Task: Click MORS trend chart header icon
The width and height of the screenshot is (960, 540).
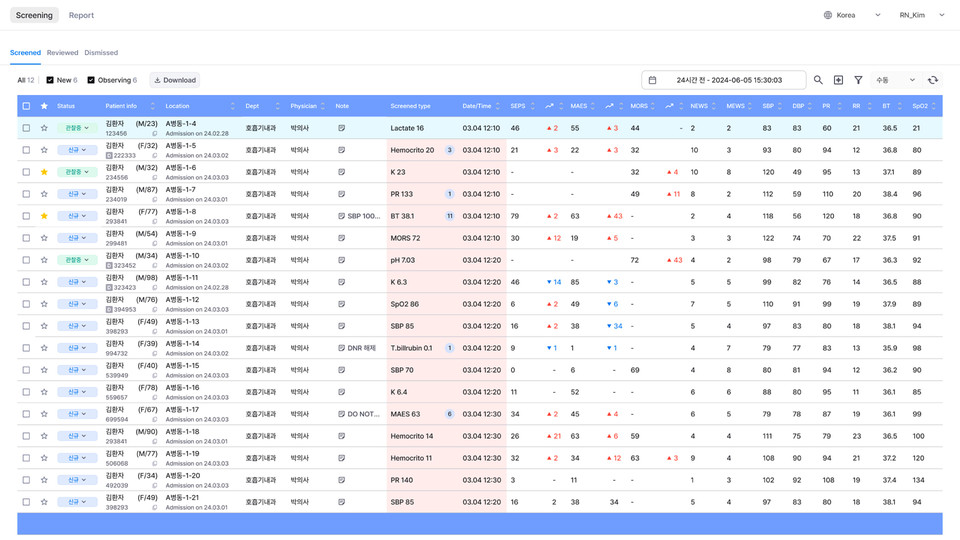Action: (x=669, y=106)
